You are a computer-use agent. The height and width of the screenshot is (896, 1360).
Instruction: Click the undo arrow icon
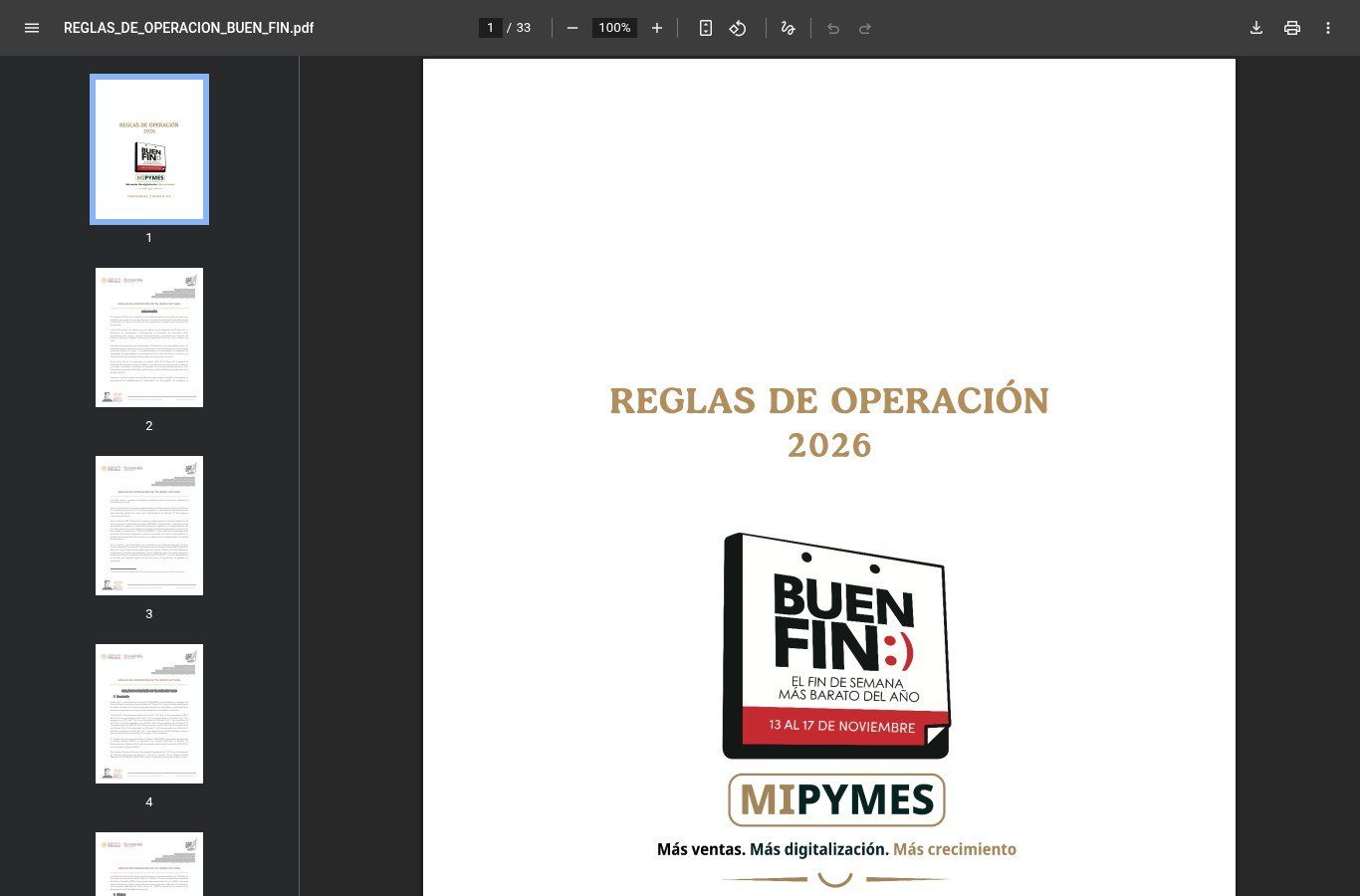(x=833, y=28)
